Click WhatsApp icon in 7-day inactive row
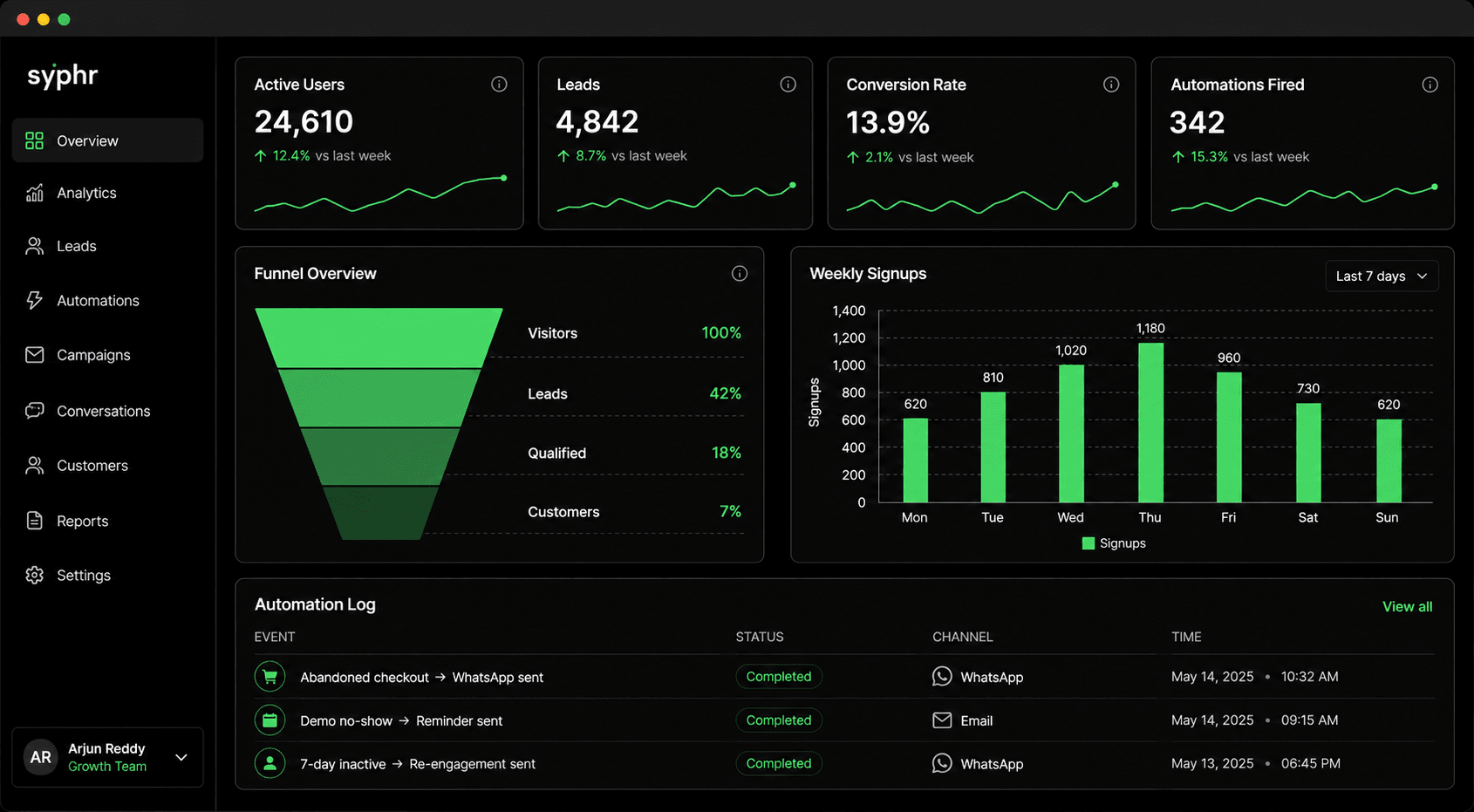Screen dimensions: 1474x812 pyautogui.click(x=942, y=763)
